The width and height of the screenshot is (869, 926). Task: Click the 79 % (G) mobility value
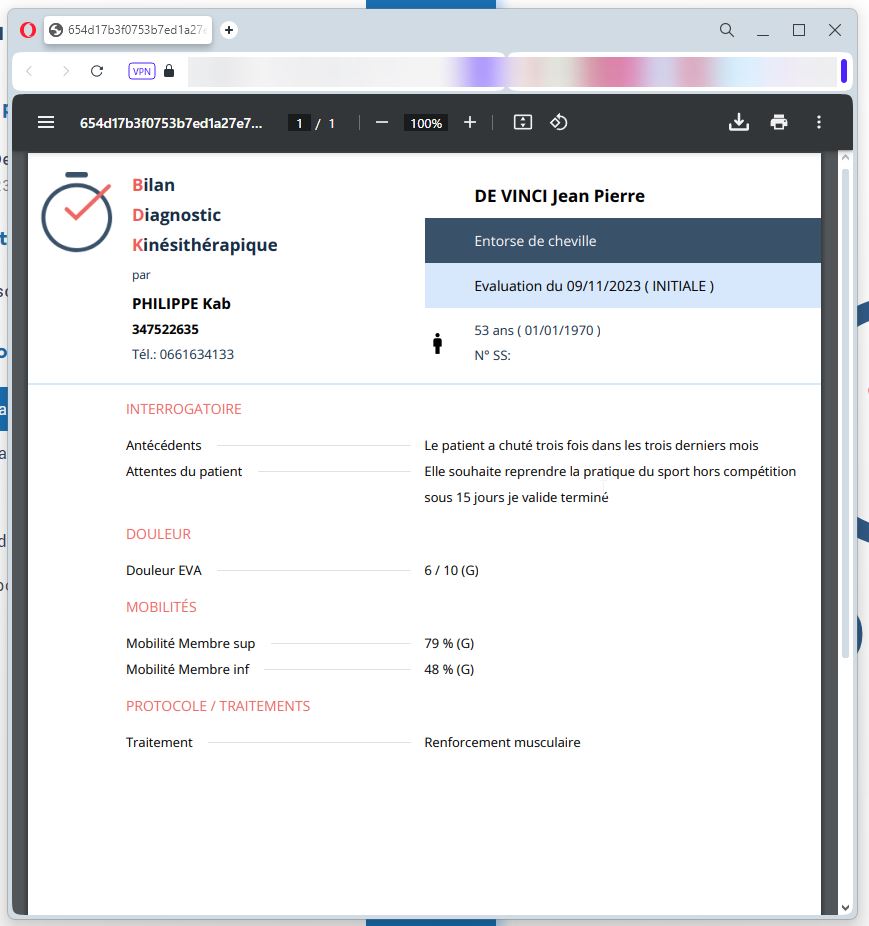click(449, 643)
